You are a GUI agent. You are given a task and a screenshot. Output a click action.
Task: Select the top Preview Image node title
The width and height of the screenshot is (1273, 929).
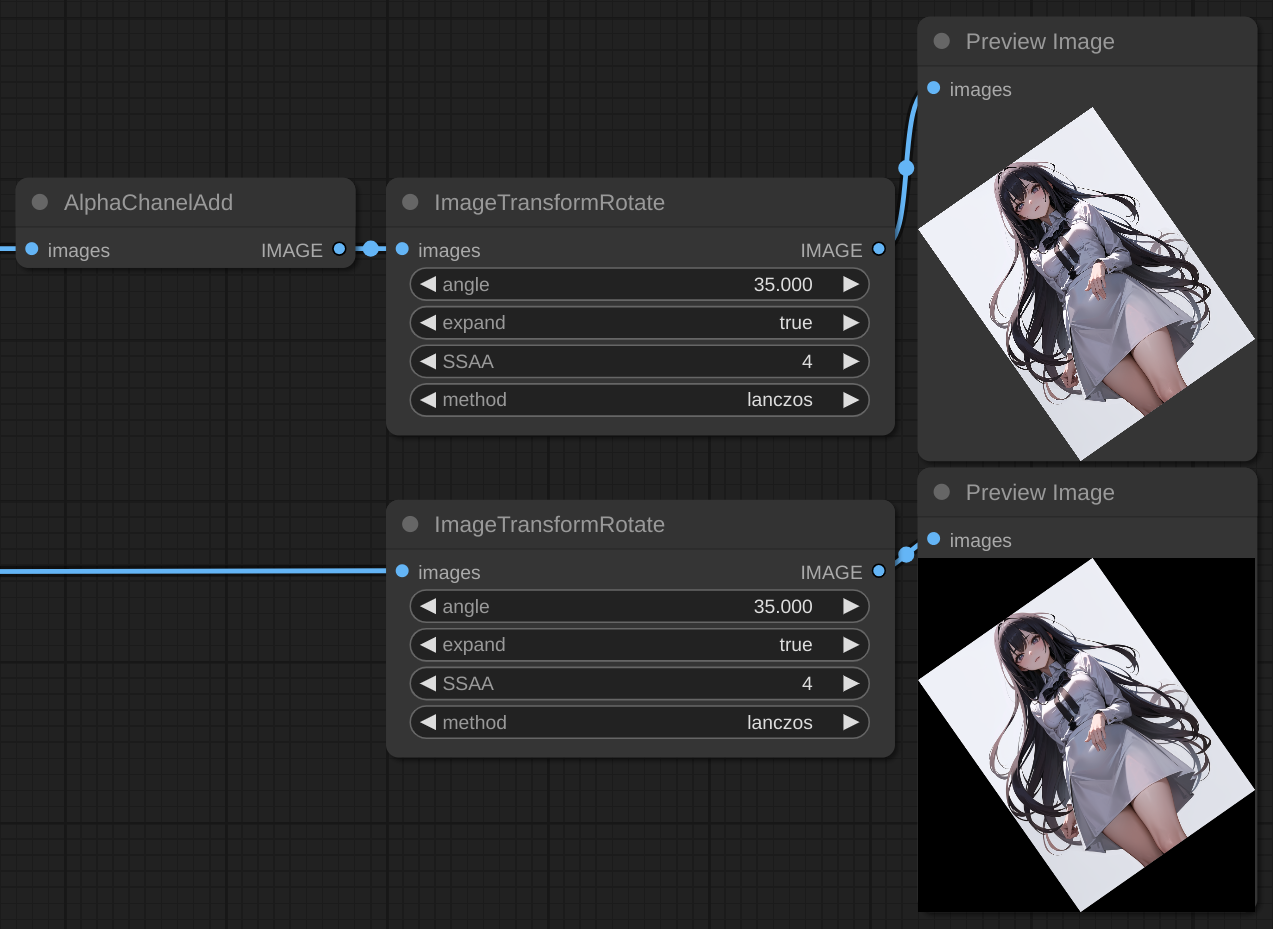click(1039, 42)
